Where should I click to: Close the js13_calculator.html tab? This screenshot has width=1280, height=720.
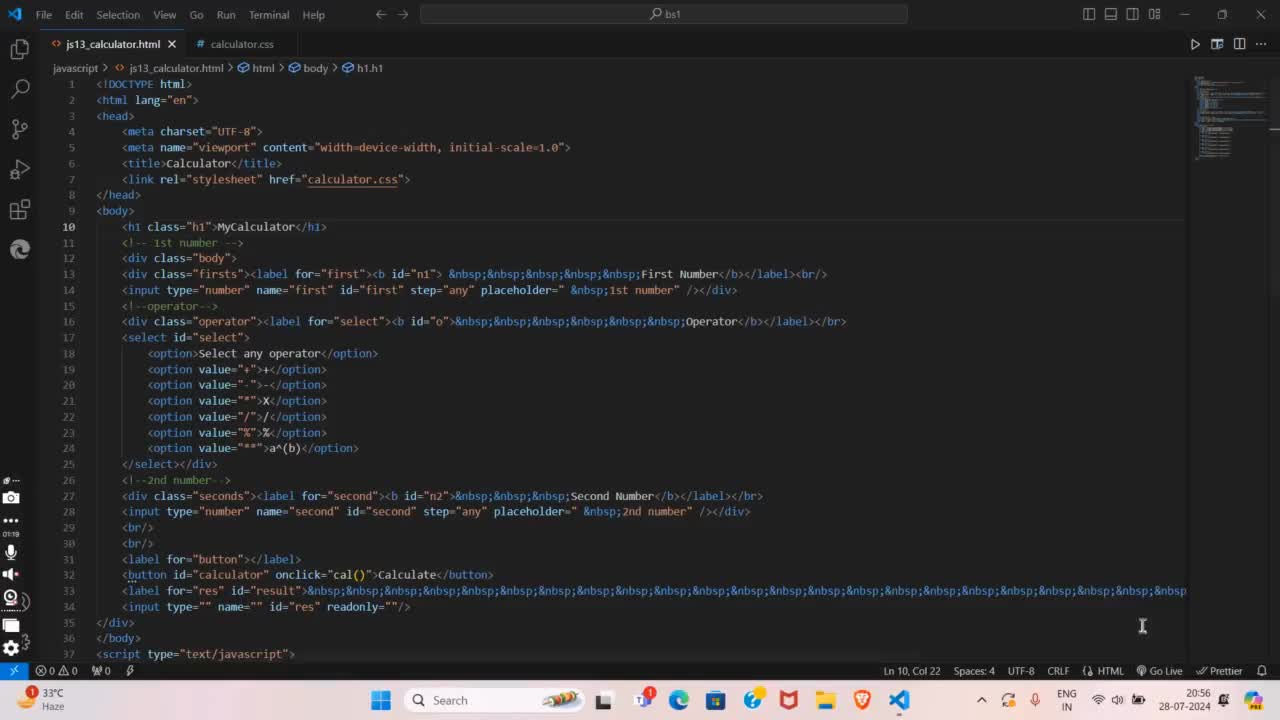[172, 44]
